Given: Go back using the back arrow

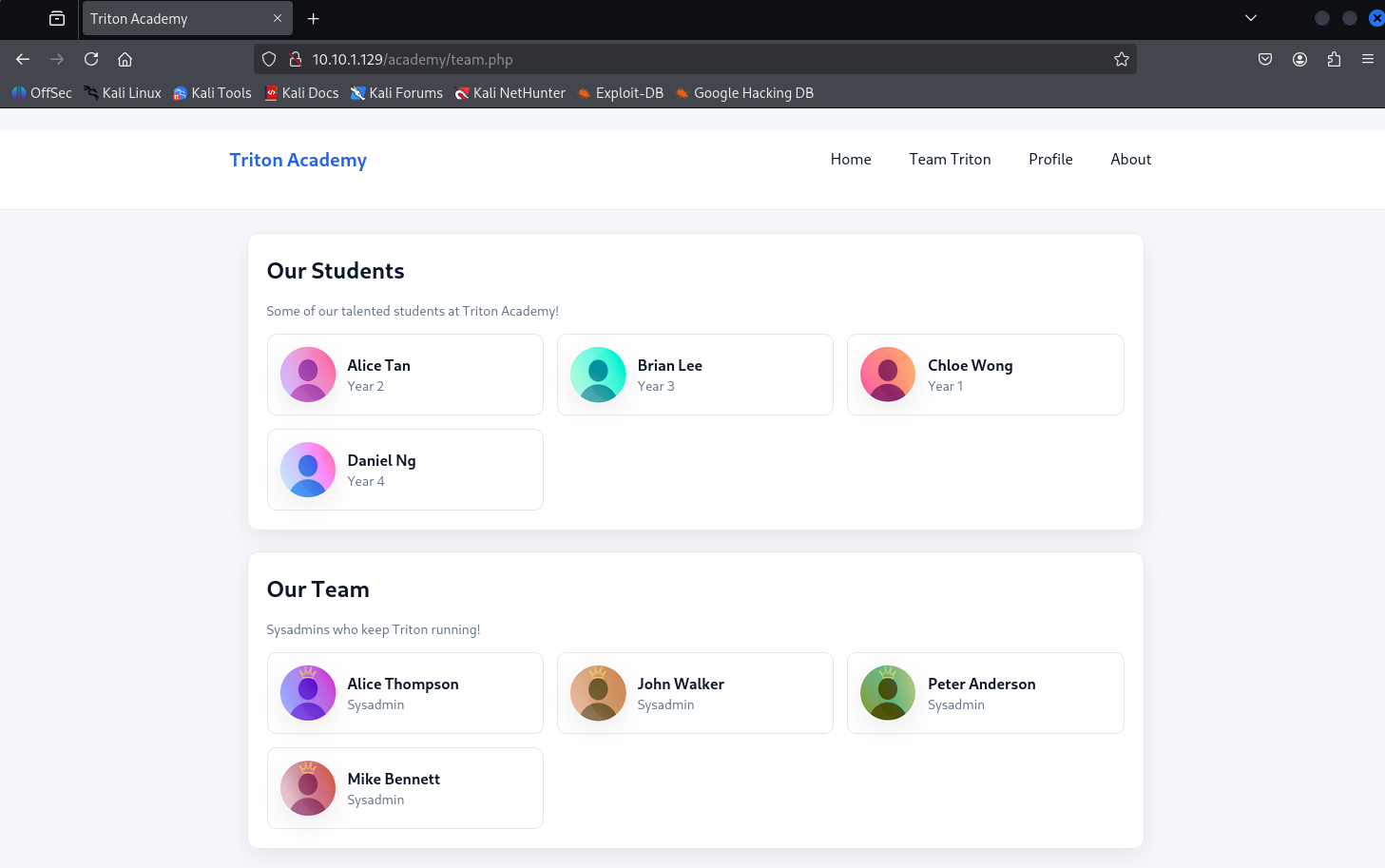Looking at the screenshot, I should tap(23, 59).
